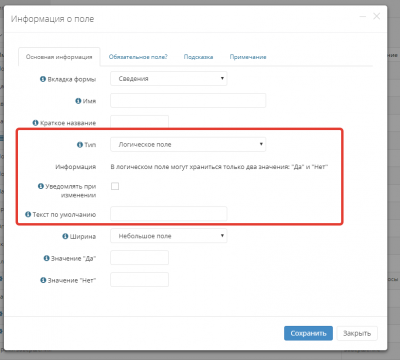The height and width of the screenshot is (360, 400).
Task: Click info icon by Уведомлять при изменении
Action: click(41, 186)
